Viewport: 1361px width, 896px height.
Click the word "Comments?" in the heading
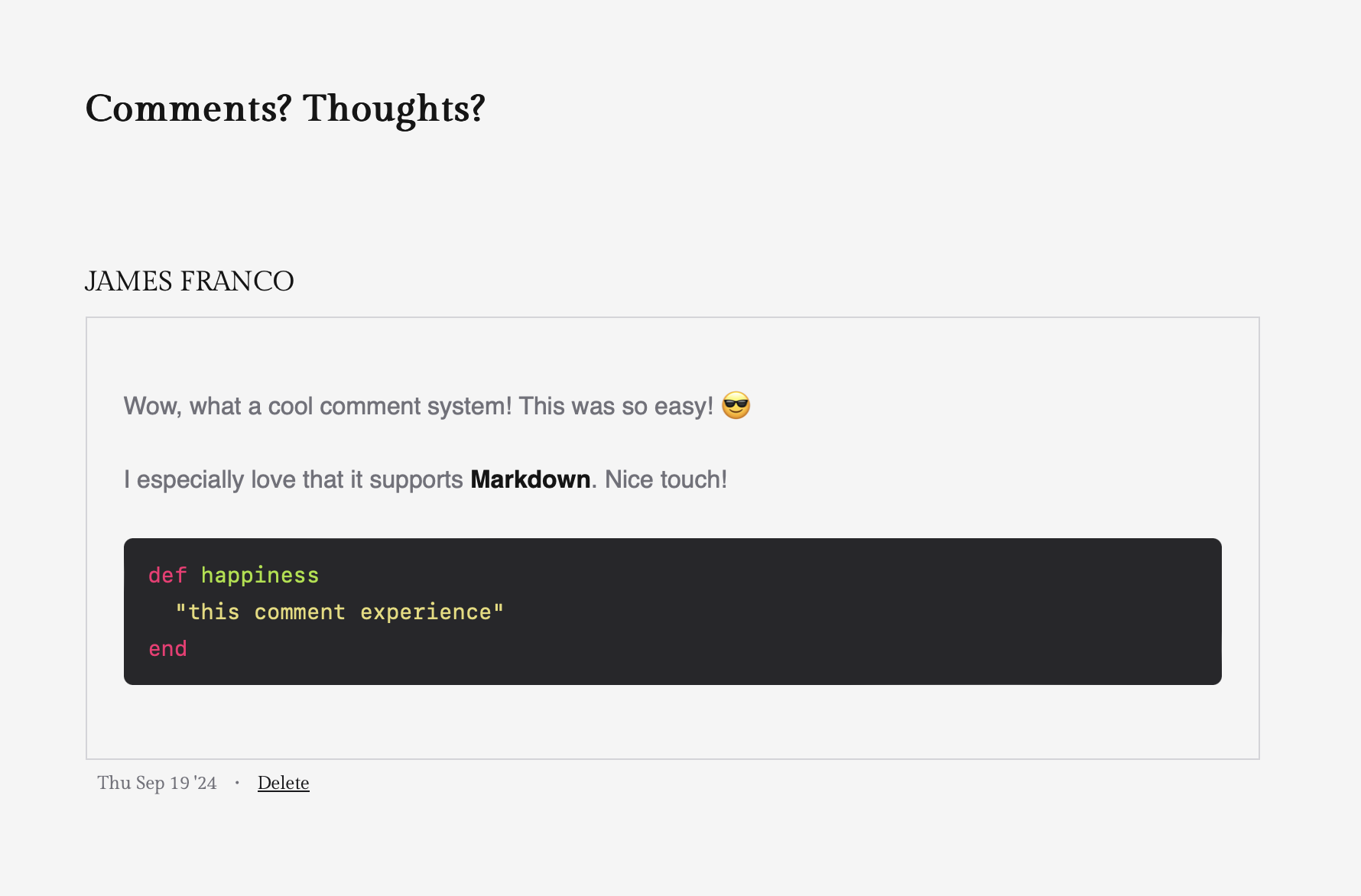pos(188,109)
